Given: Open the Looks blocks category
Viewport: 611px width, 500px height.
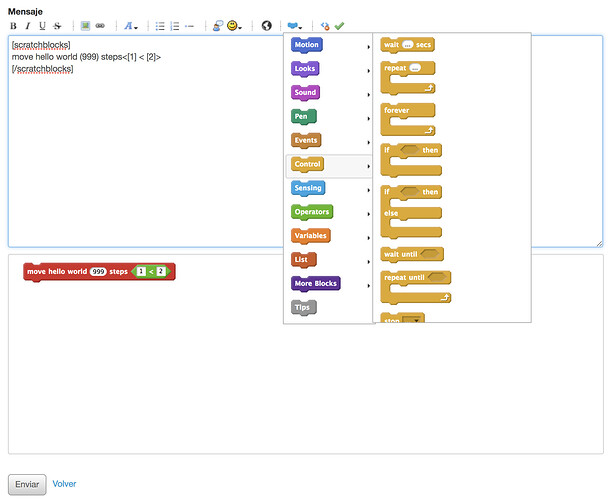Looking at the screenshot, I should click(305, 69).
